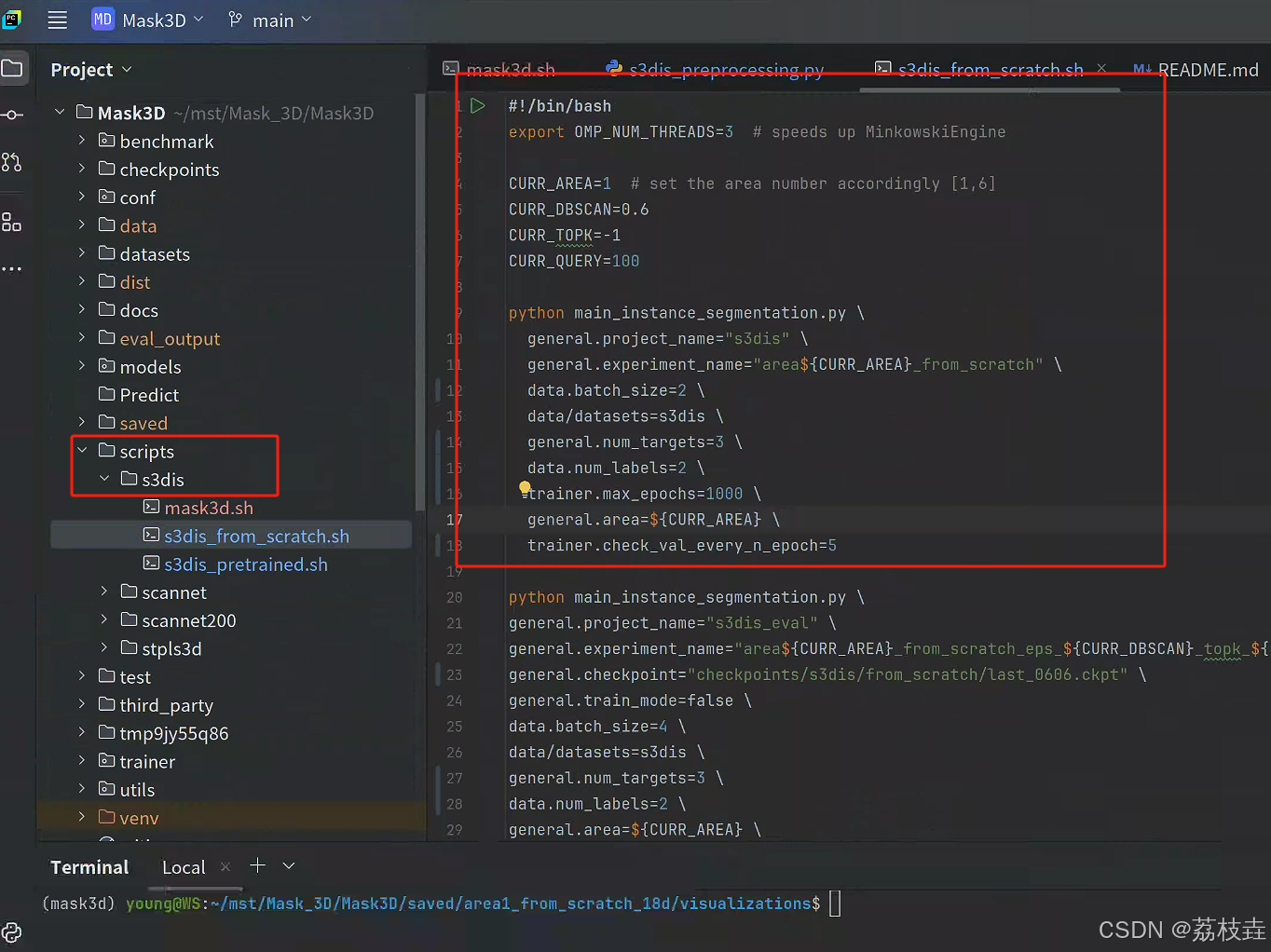1271x952 pixels.
Task: Switch to the README.md tab
Action: click(1196, 70)
